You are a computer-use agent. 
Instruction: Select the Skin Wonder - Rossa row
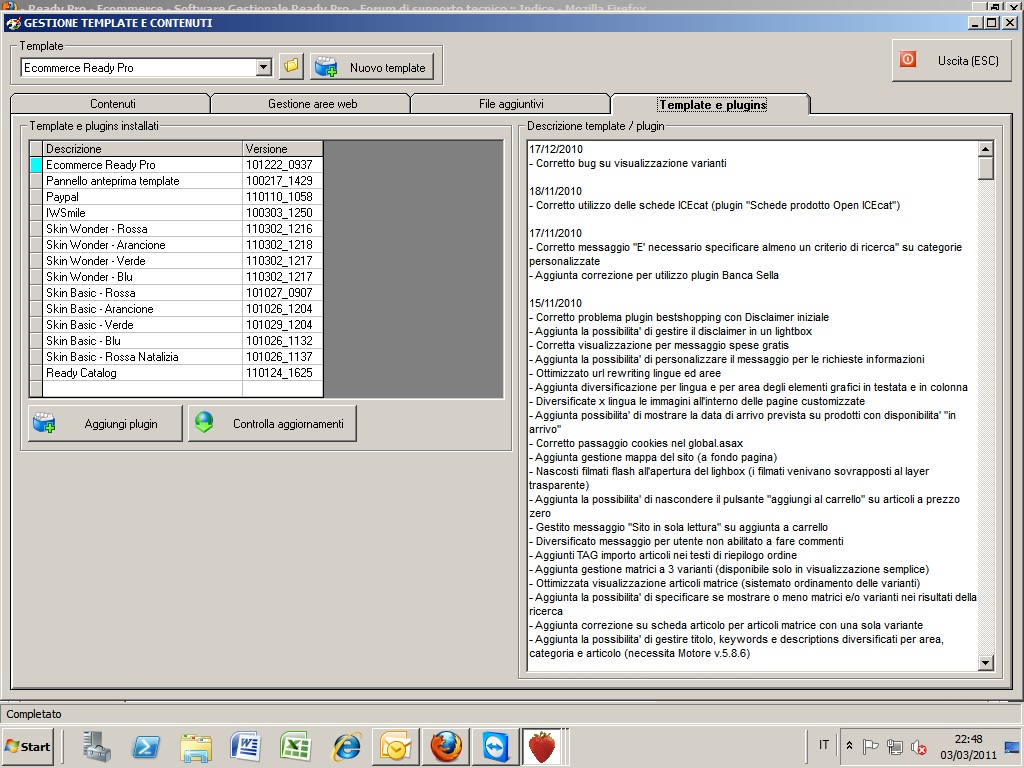(x=176, y=229)
